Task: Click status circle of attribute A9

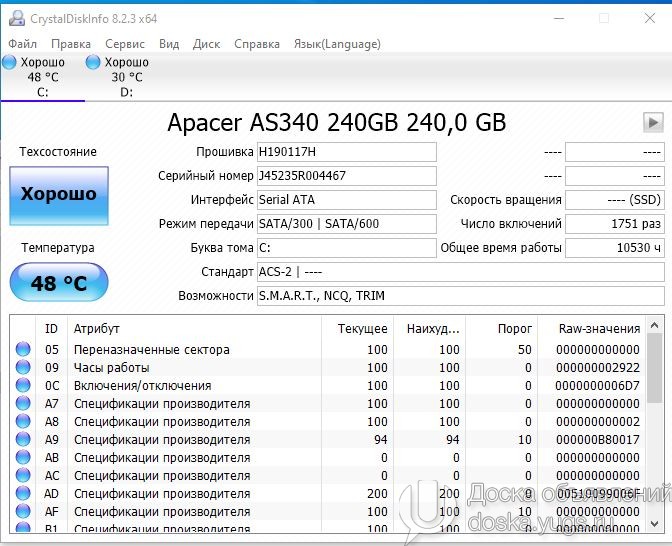Action: tap(23, 439)
